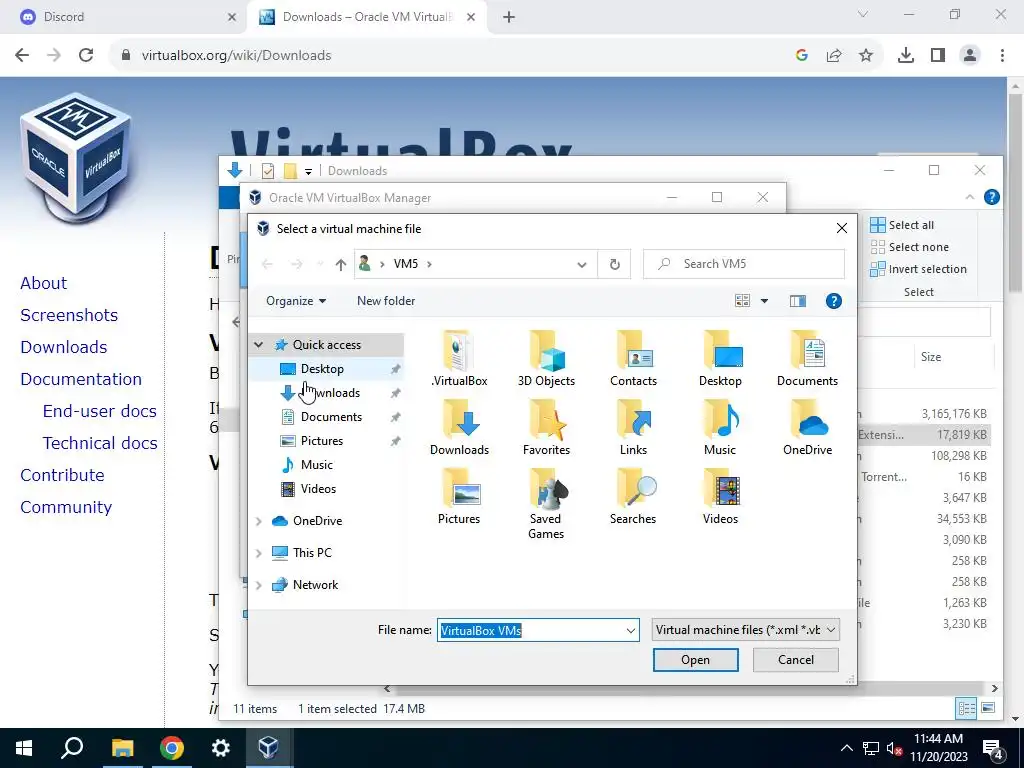
Task: Click Chrome side panel icon
Action: point(938,56)
